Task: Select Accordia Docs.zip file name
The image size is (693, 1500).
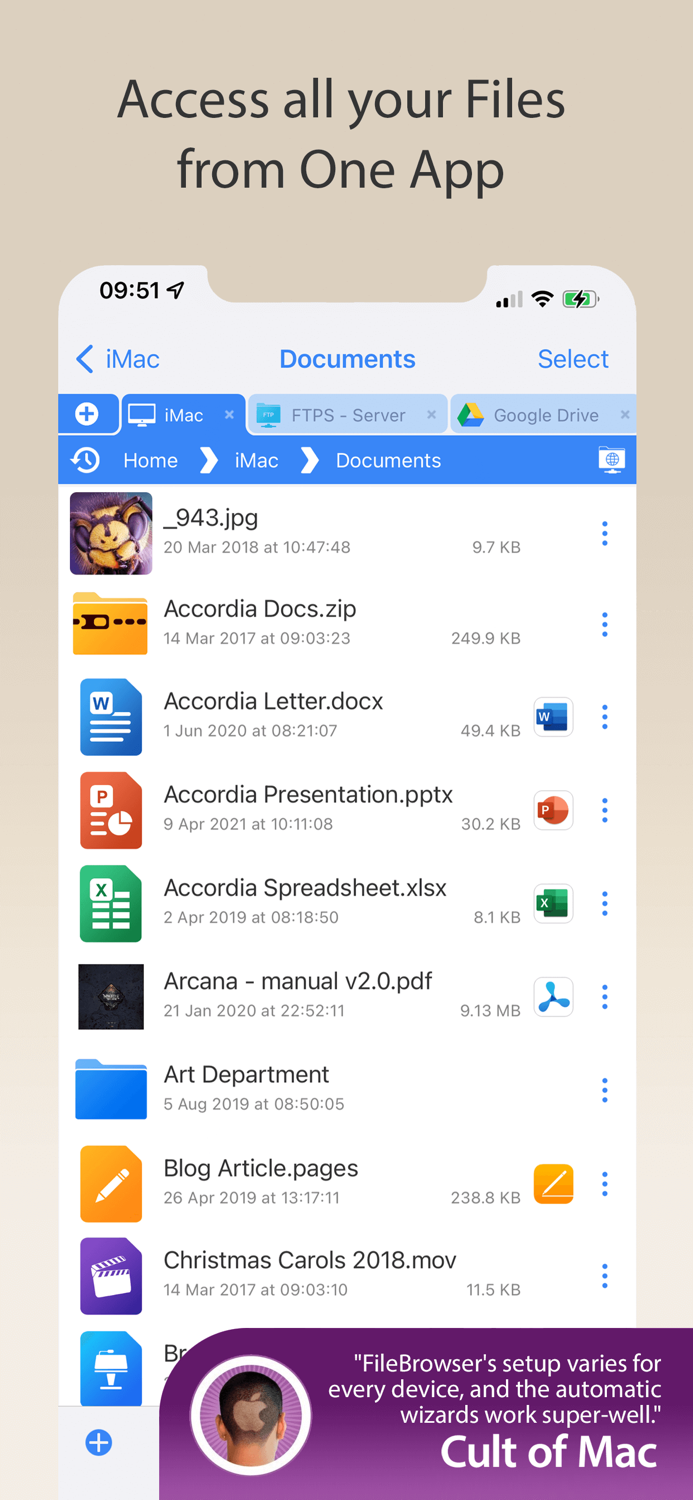Action: tap(260, 608)
